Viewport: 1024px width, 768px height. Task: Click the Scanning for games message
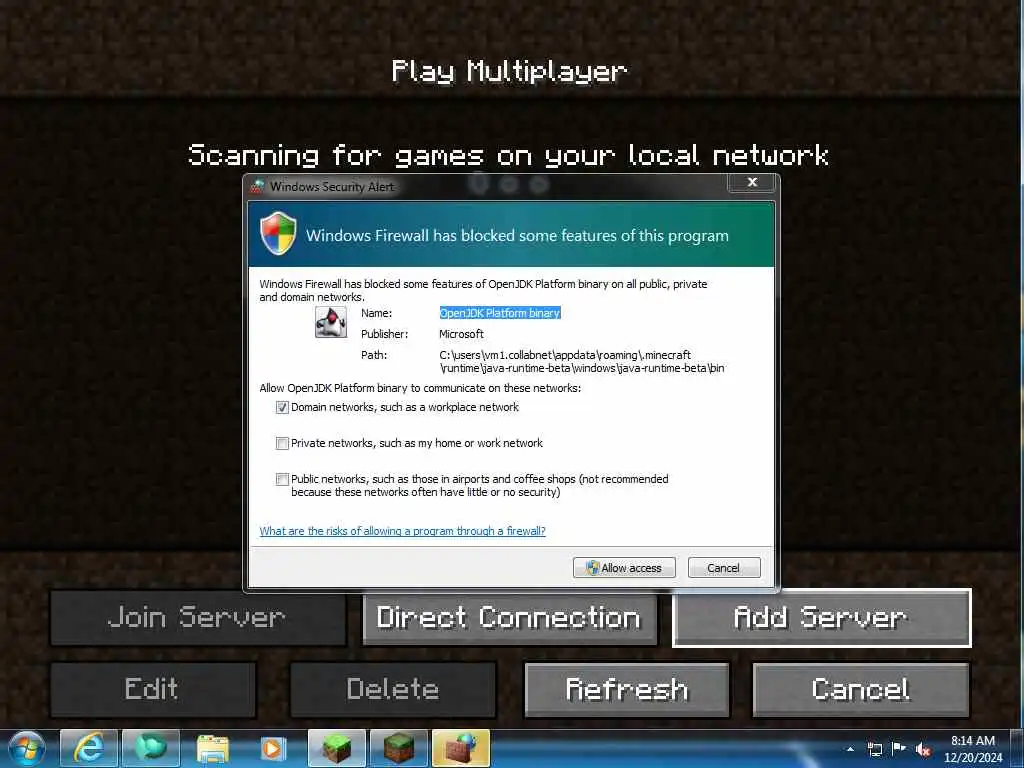pyautogui.click(x=509, y=155)
